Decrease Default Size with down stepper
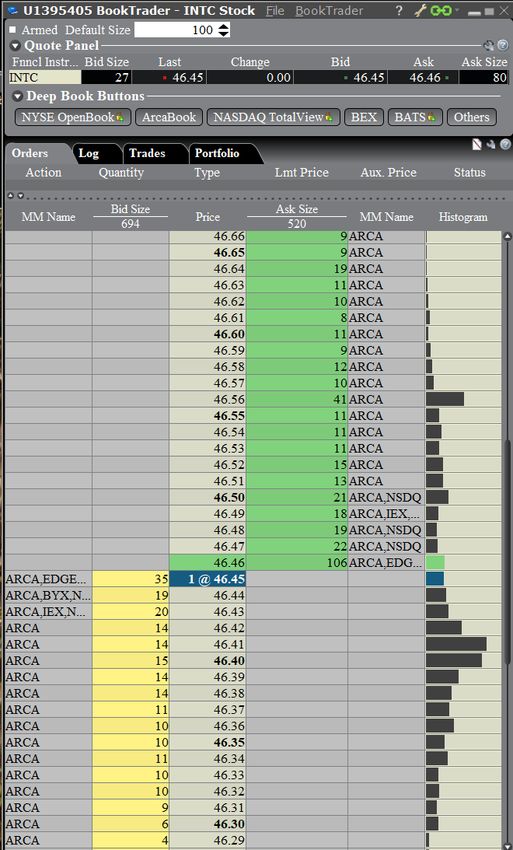 224,34
